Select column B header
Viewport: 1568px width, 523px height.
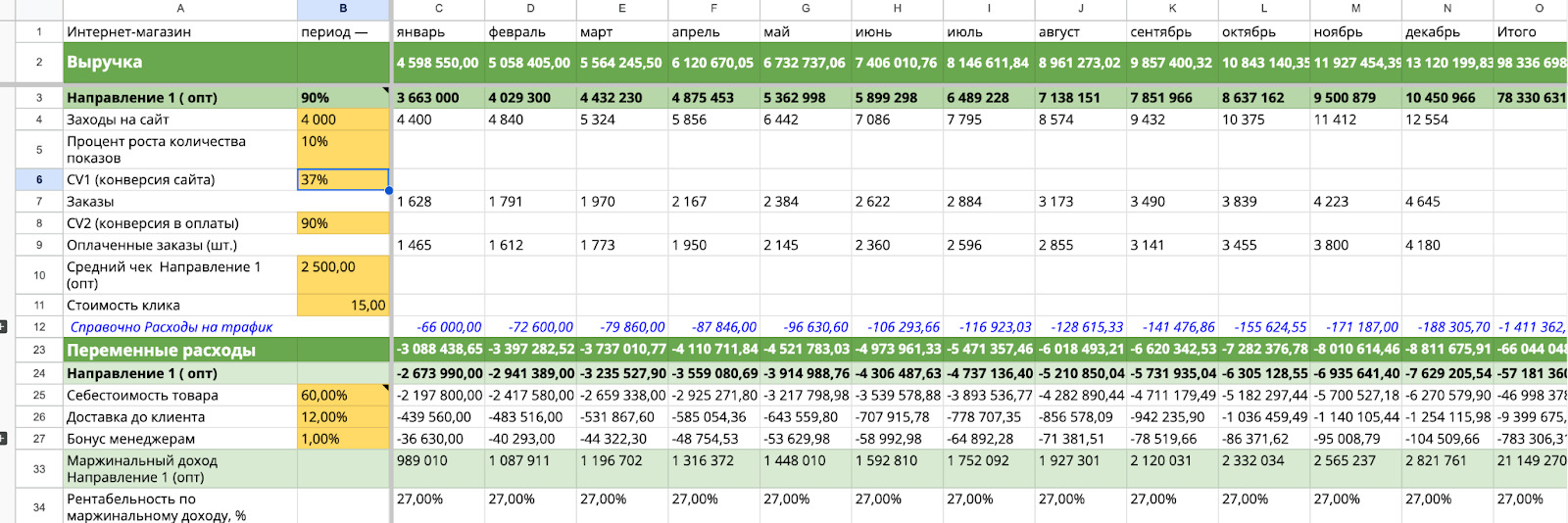click(343, 8)
